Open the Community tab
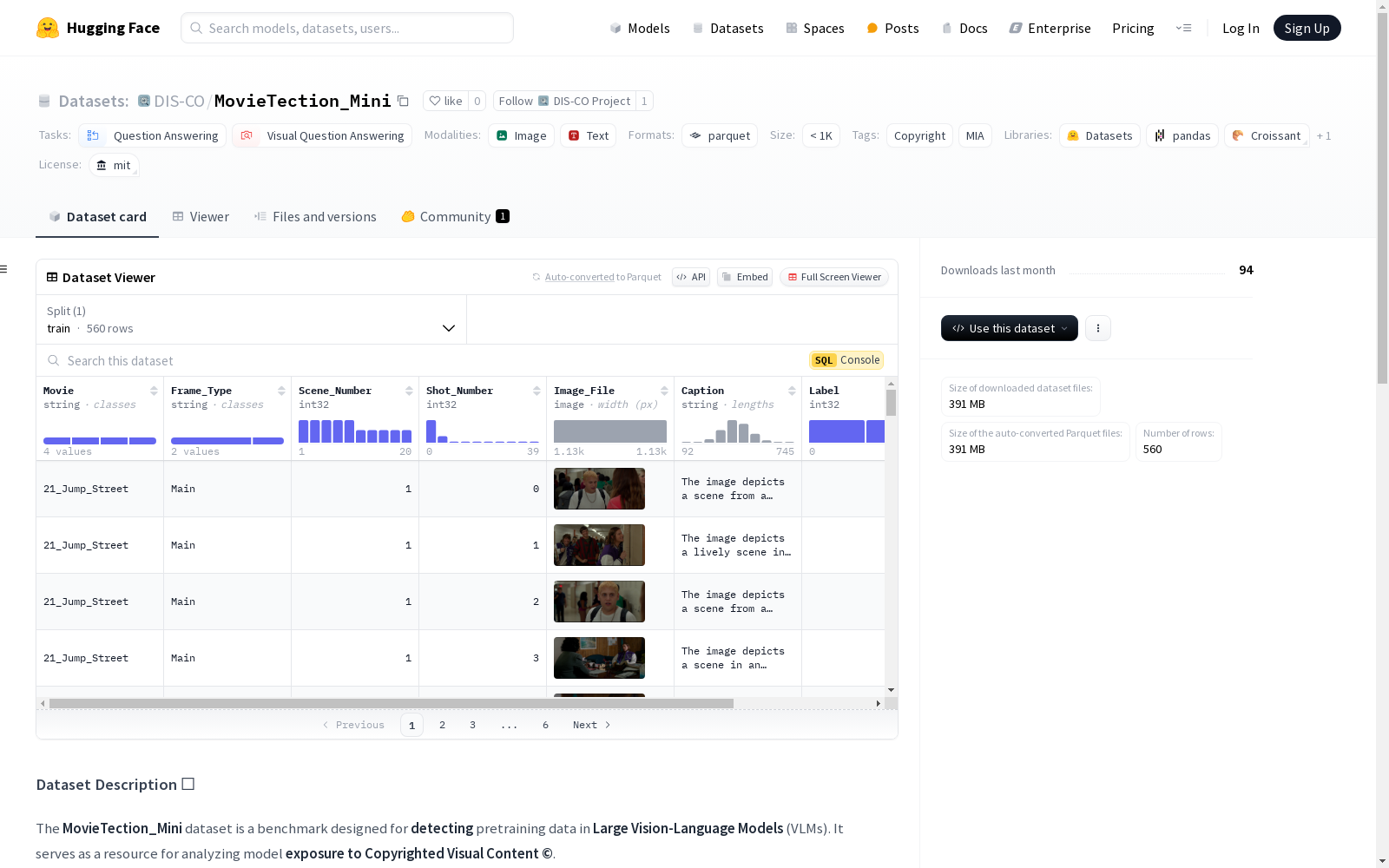 pos(455,216)
